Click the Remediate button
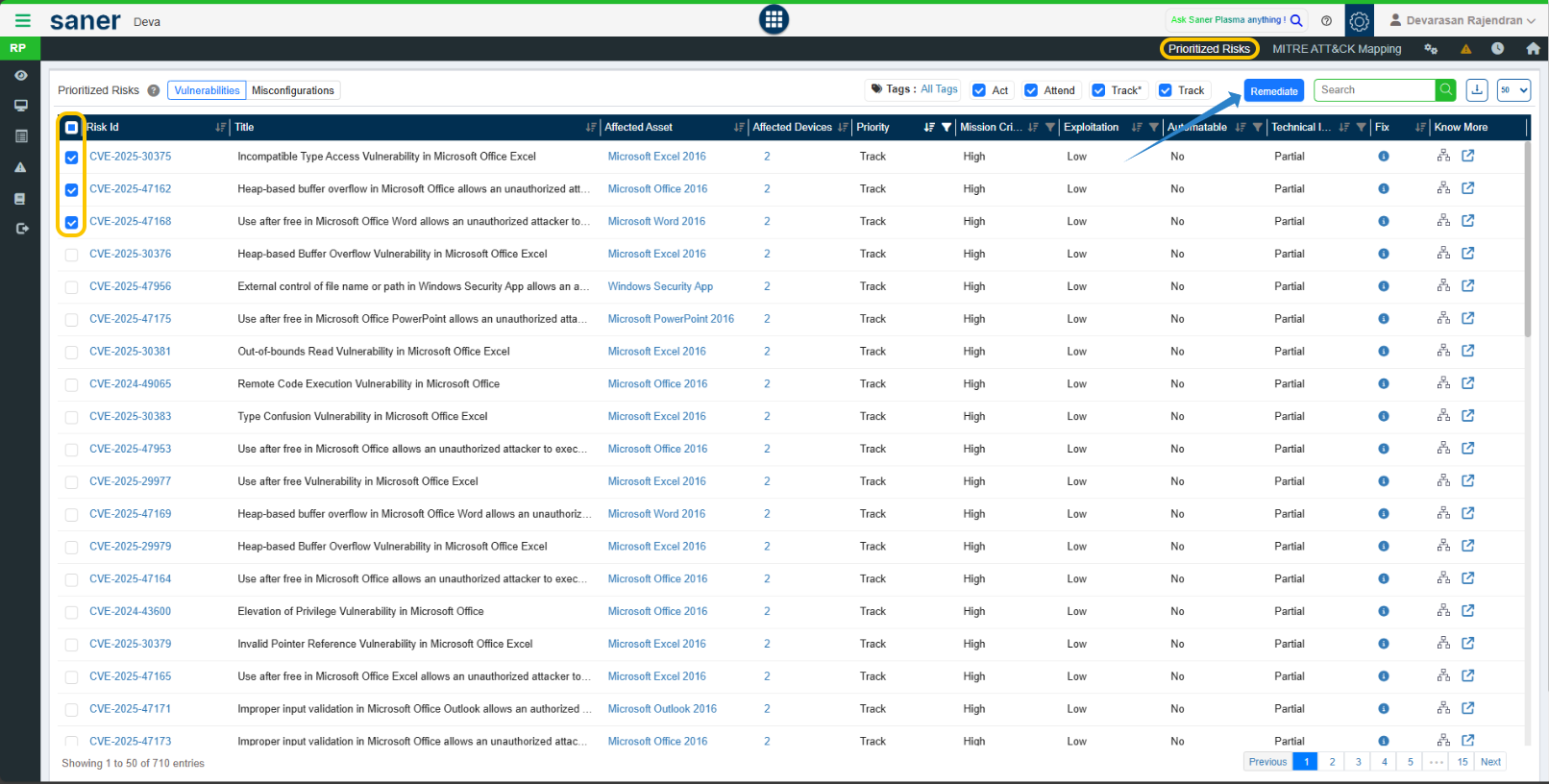The image size is (1549, 784). 1273,91
